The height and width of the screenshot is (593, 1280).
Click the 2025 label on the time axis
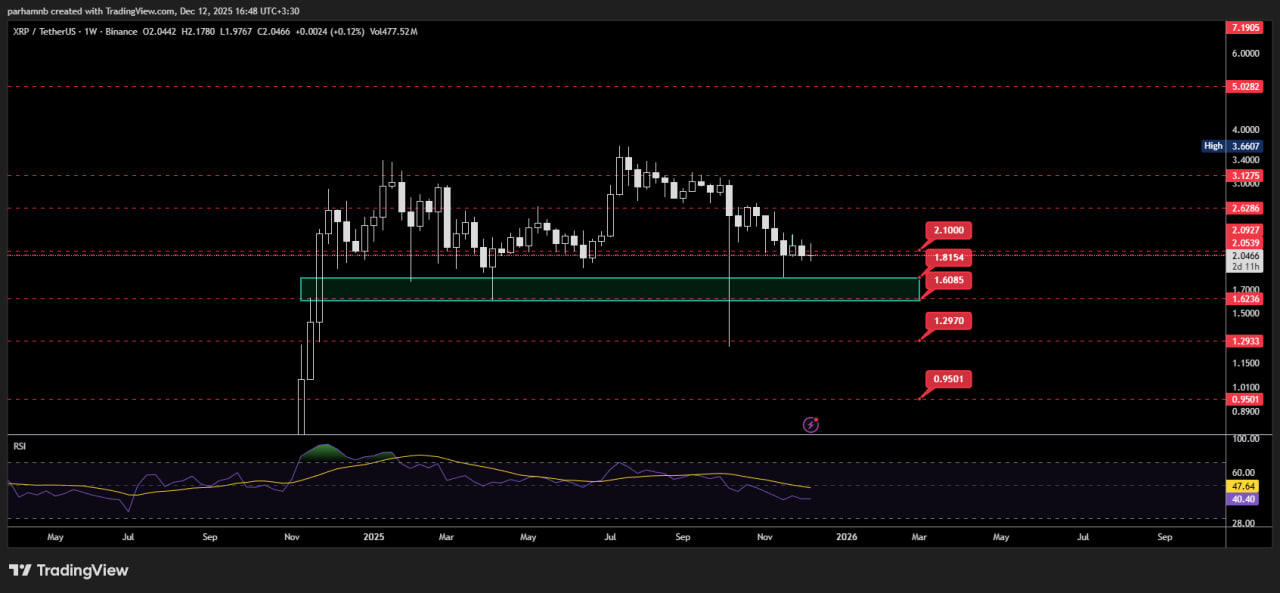374,537
